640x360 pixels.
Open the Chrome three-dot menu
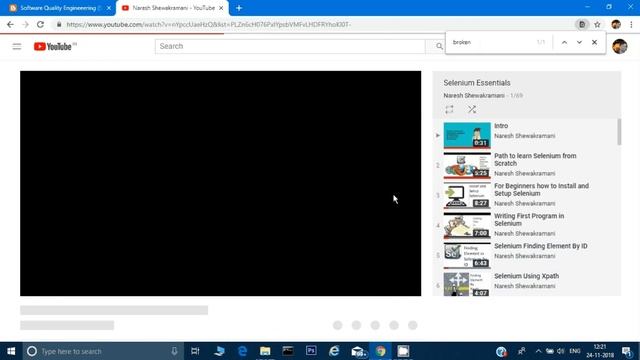pyautogui.click(x=631, y=24)
